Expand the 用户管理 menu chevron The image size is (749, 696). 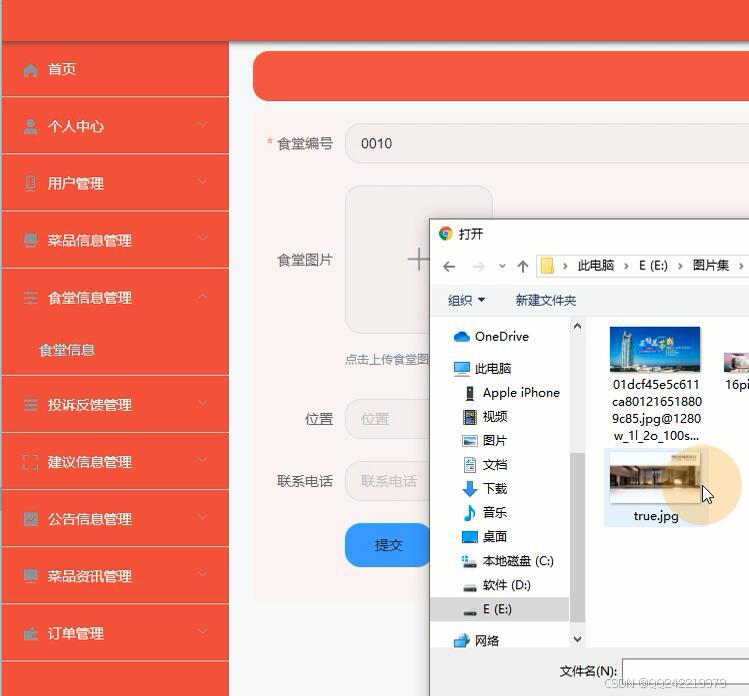pyautogui.click(x=203, y=182)
